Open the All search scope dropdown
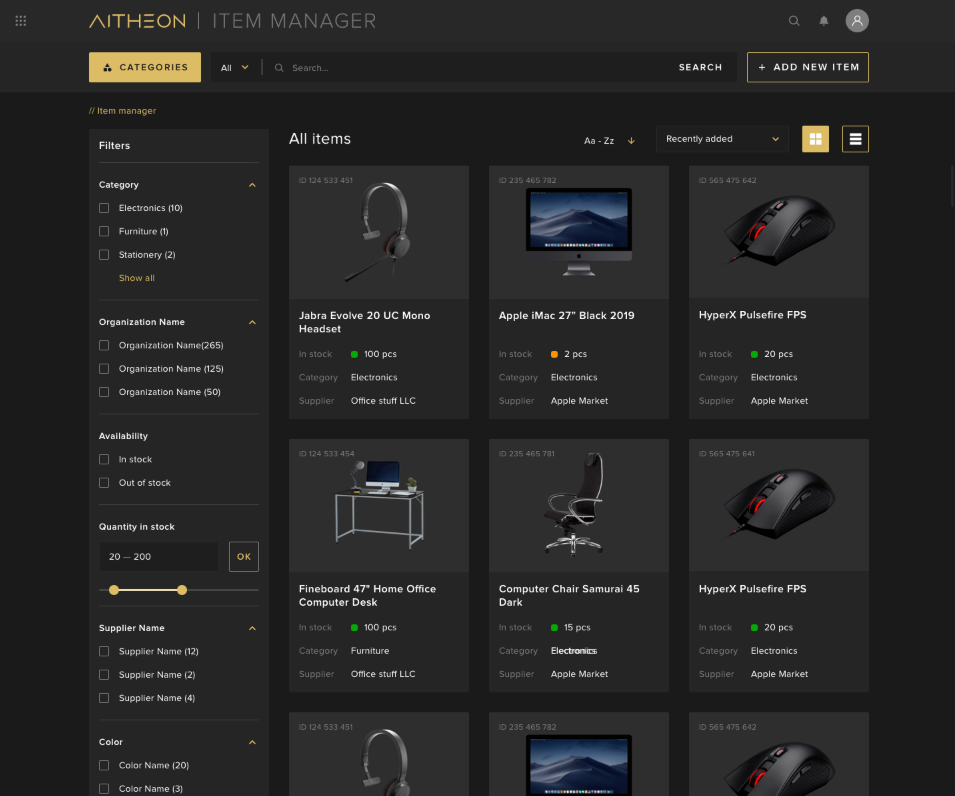955x796 pixels. 234,68
